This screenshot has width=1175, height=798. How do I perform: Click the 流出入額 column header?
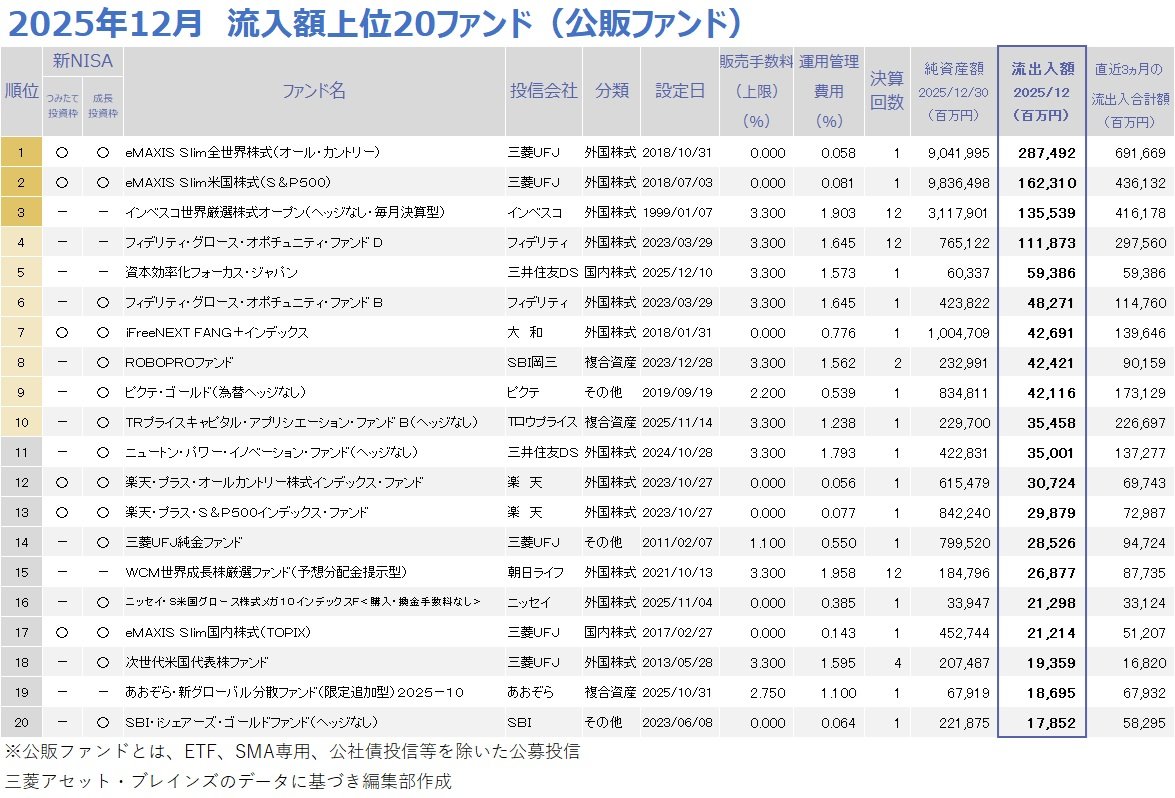[x=1042, y=91]
